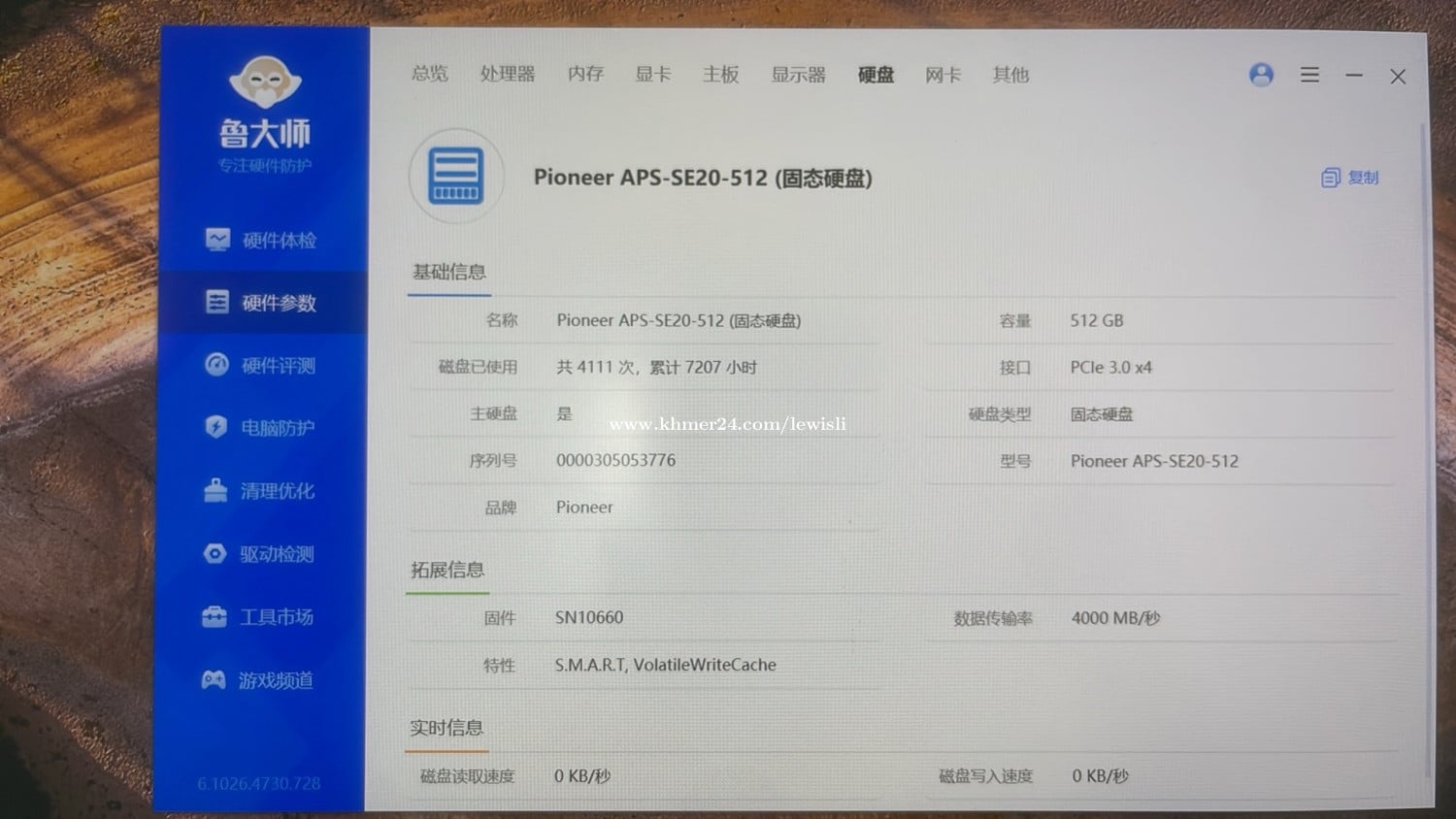The image size is (1456, 819).
Task: Open 工具市场 toolbox icon
Action: 214,616
